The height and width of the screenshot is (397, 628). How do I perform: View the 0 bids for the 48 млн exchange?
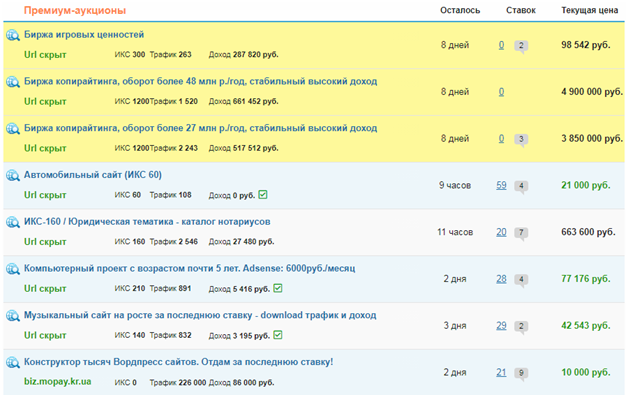[501, 92]
